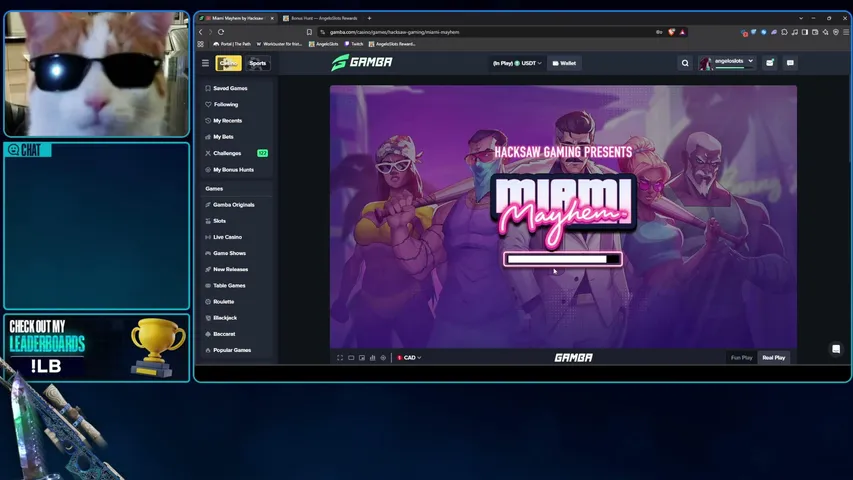Toggle theater mode icon

click(351, 358)
